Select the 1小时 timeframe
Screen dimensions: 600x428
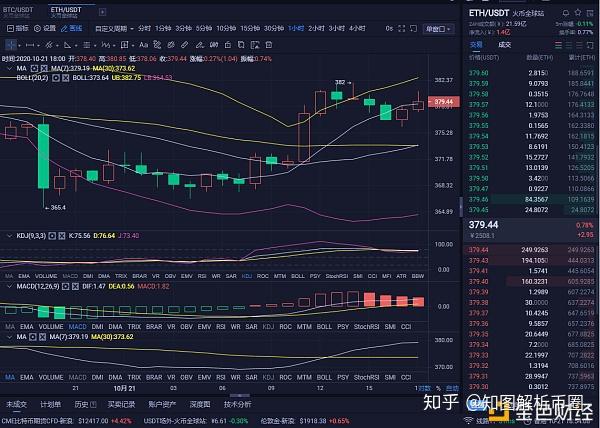tap(296, 28)
